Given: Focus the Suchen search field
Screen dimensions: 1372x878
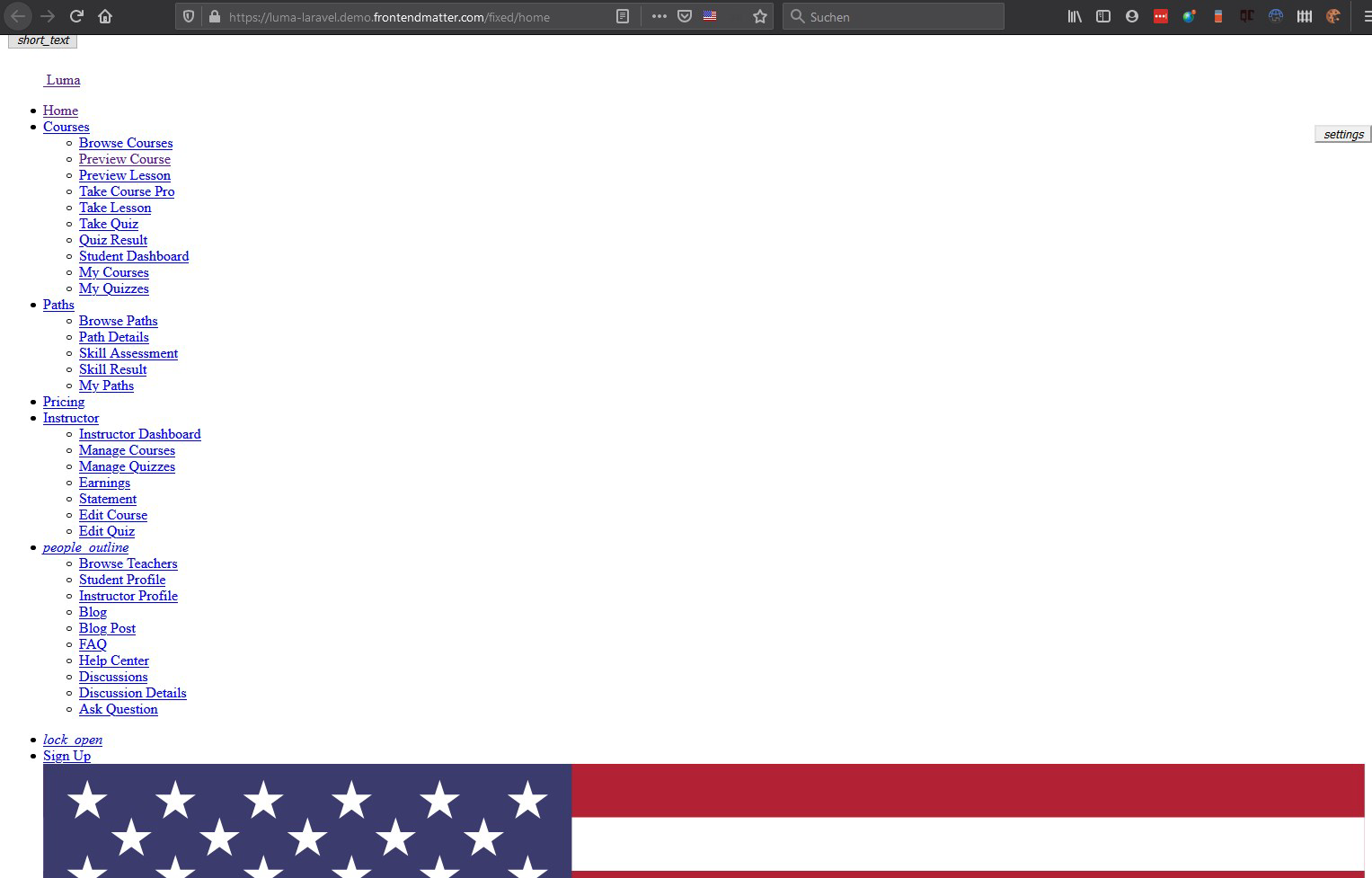Looking at the screenshot, I should [x=893, y=16].
